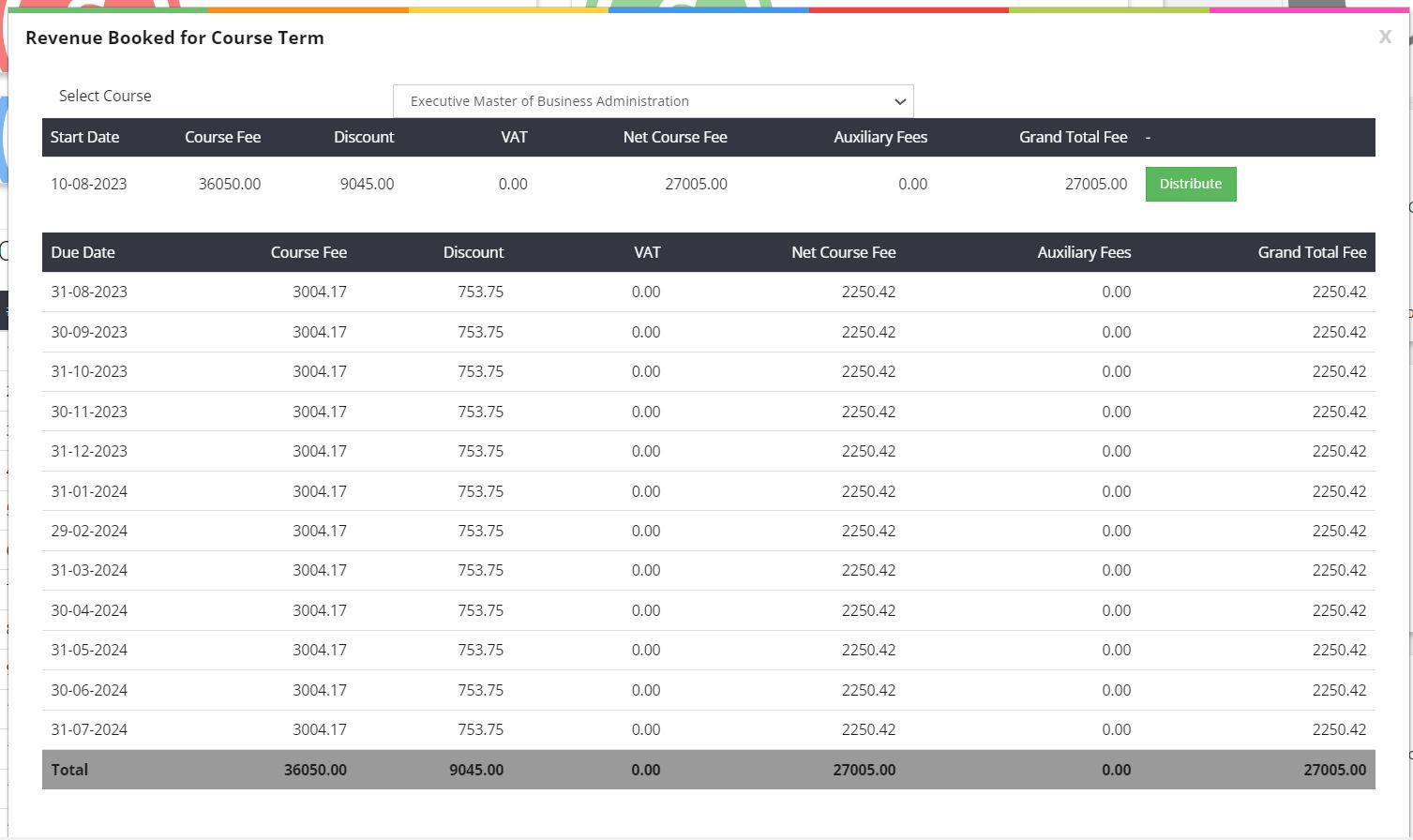Click the Revenue Booked for Course Term title
Screen dimensions: 1413x840
tap(174, 38)
